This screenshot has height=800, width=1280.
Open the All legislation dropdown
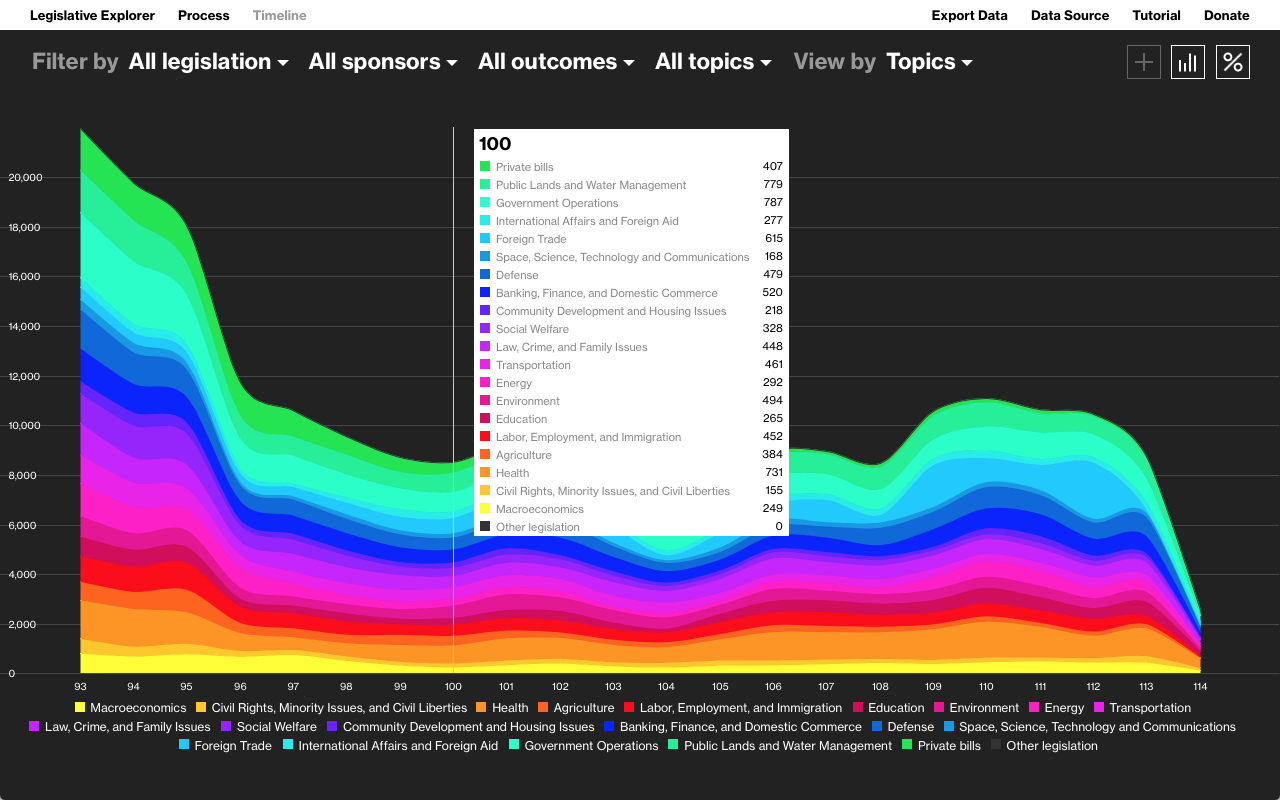click(x=208, y=61)
